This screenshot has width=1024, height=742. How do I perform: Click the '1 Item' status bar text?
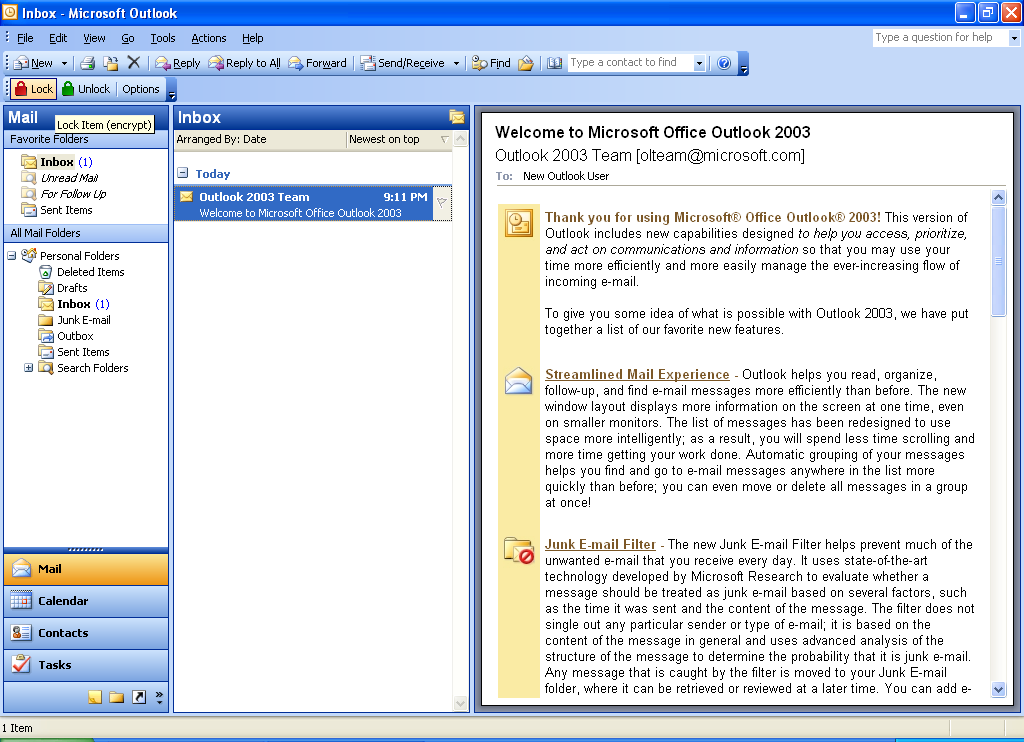[18, 728]
